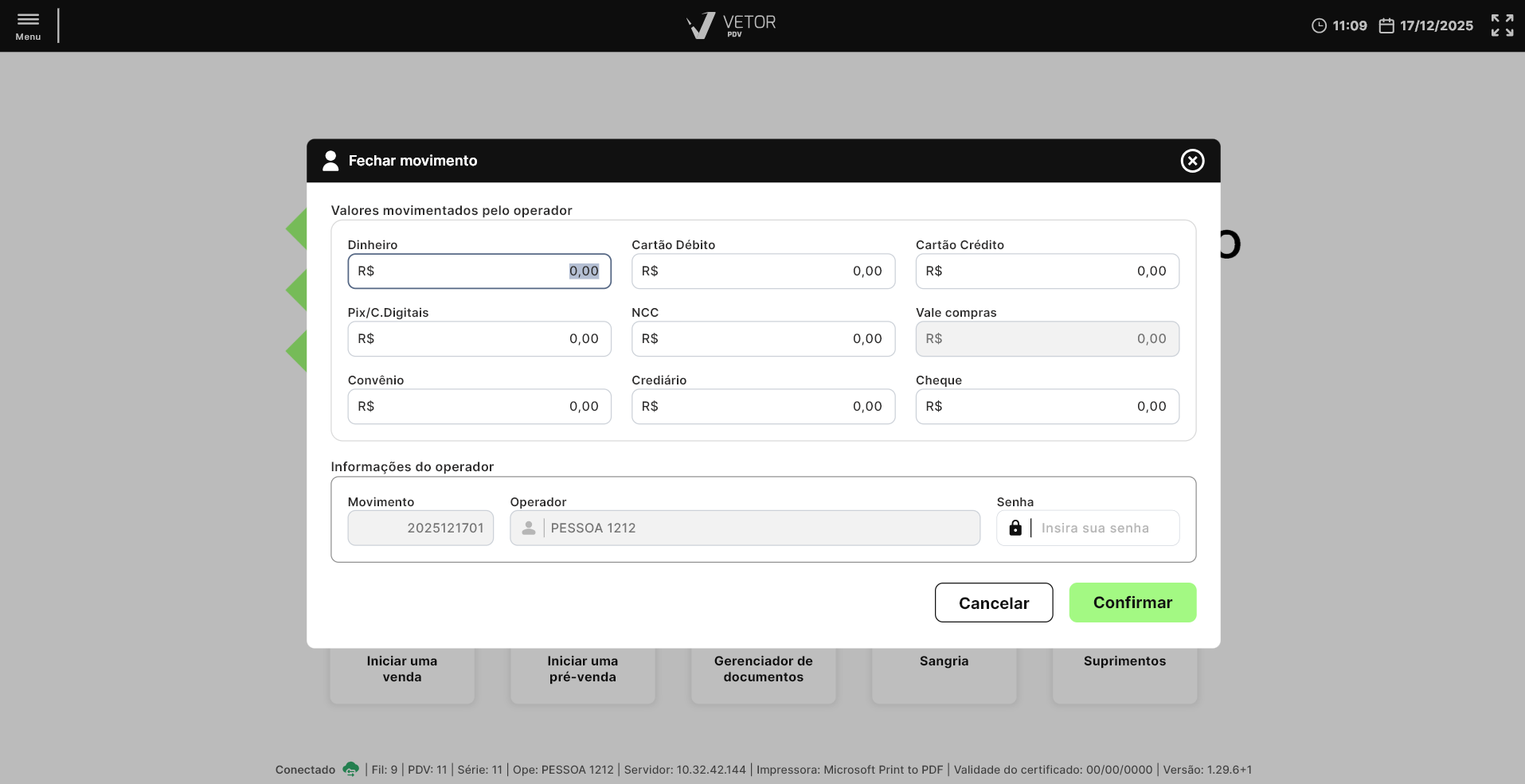
Task: Click the Operador PESSOA 1212 field
Action: [x=745, y=528]
